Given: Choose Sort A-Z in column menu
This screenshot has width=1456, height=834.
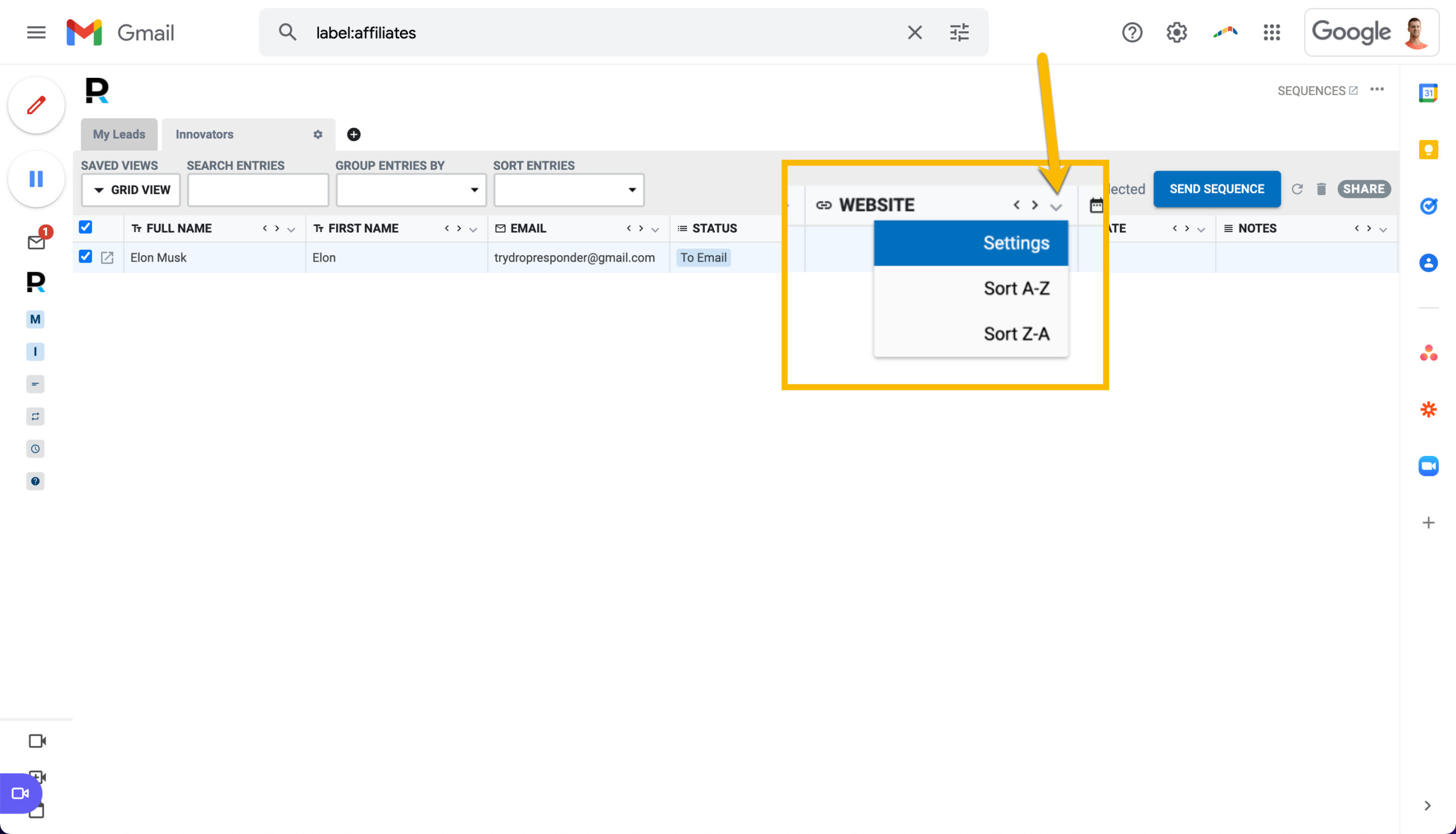Looking at the screenshot, I should pyautogui.click(x=971, y=288).
